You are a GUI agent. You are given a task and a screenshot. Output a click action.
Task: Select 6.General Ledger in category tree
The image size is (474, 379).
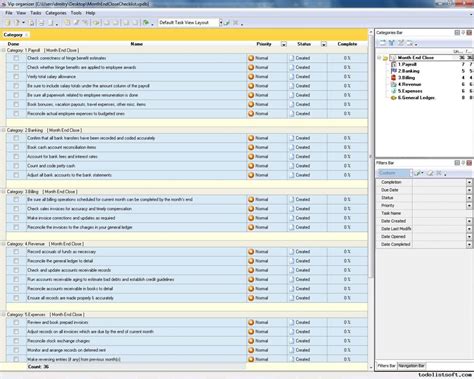point(416,98)
